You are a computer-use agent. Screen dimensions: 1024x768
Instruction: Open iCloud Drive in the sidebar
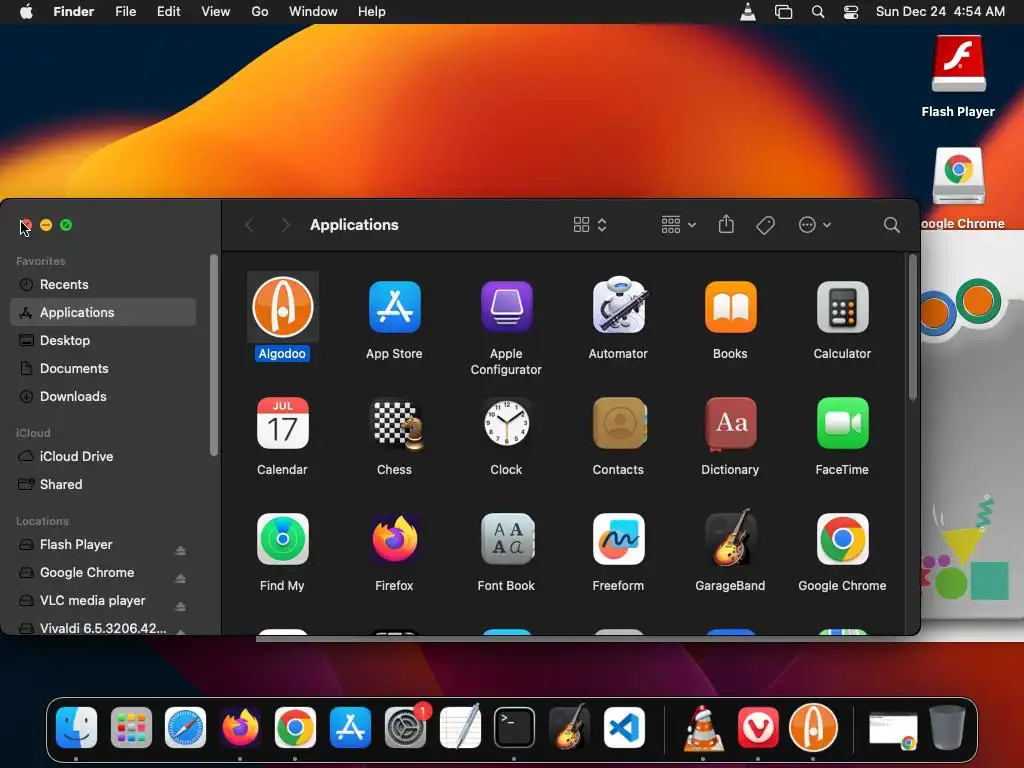[103, 456]
